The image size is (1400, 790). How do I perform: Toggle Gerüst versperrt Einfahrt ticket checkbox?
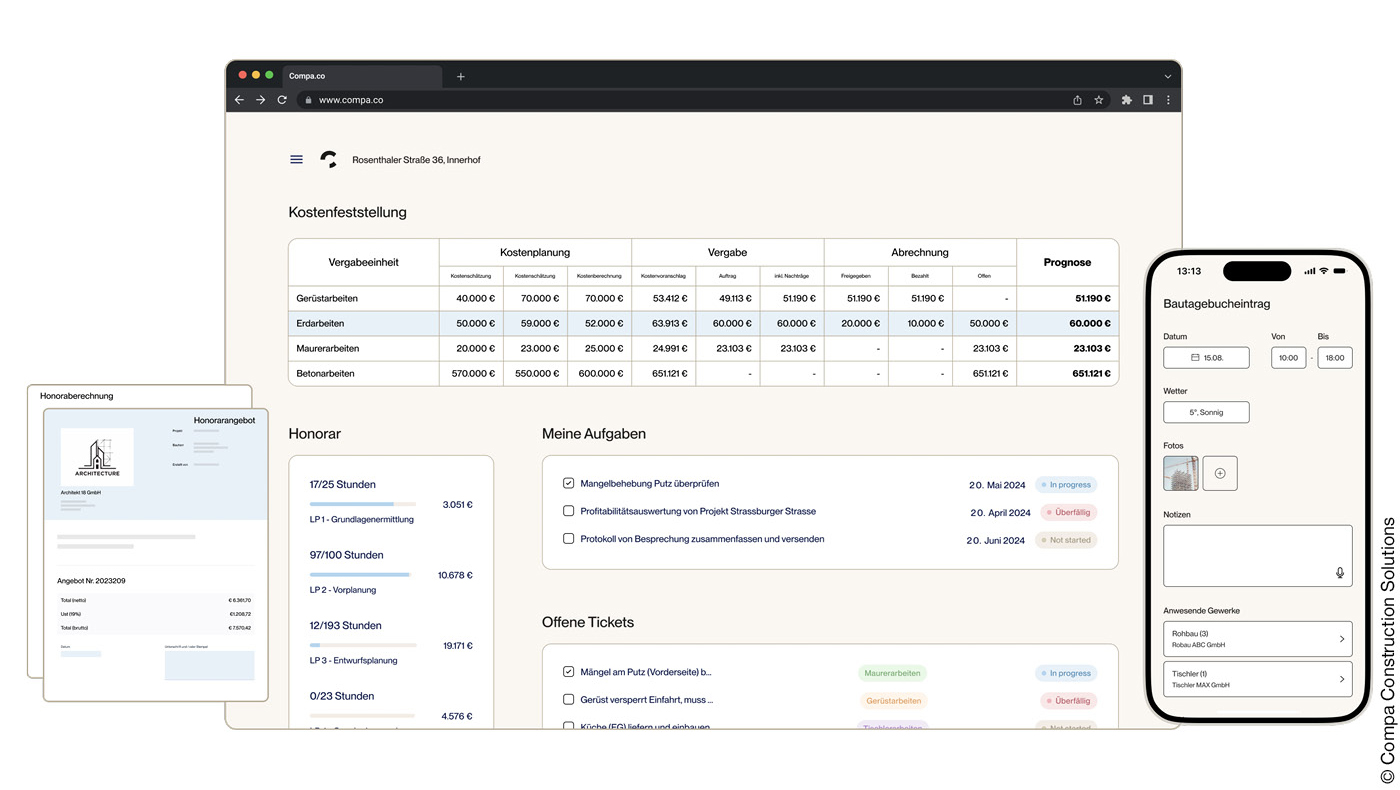click(568, 700)
